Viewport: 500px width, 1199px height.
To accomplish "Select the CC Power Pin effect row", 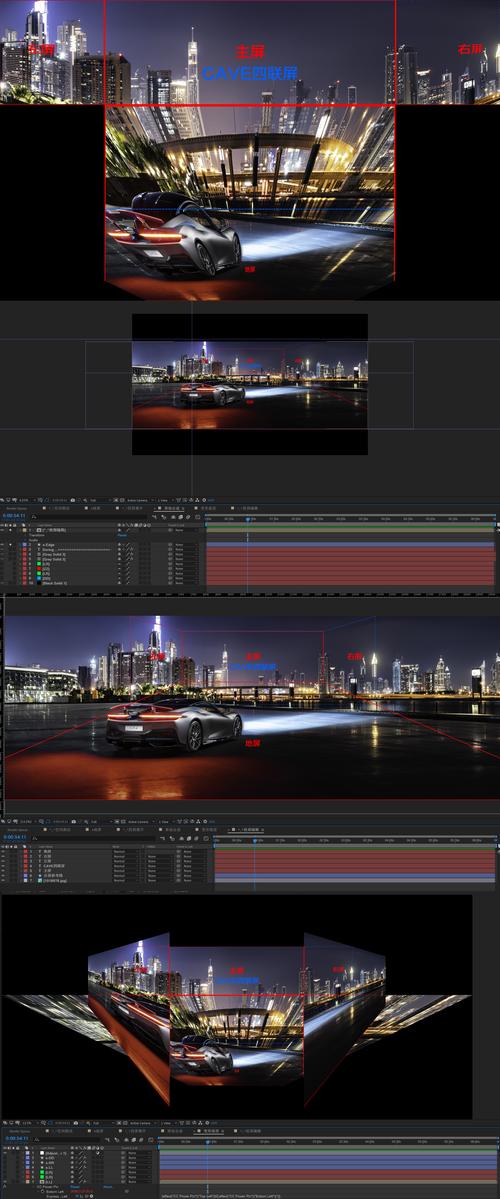I will [x=50, y=1187].
